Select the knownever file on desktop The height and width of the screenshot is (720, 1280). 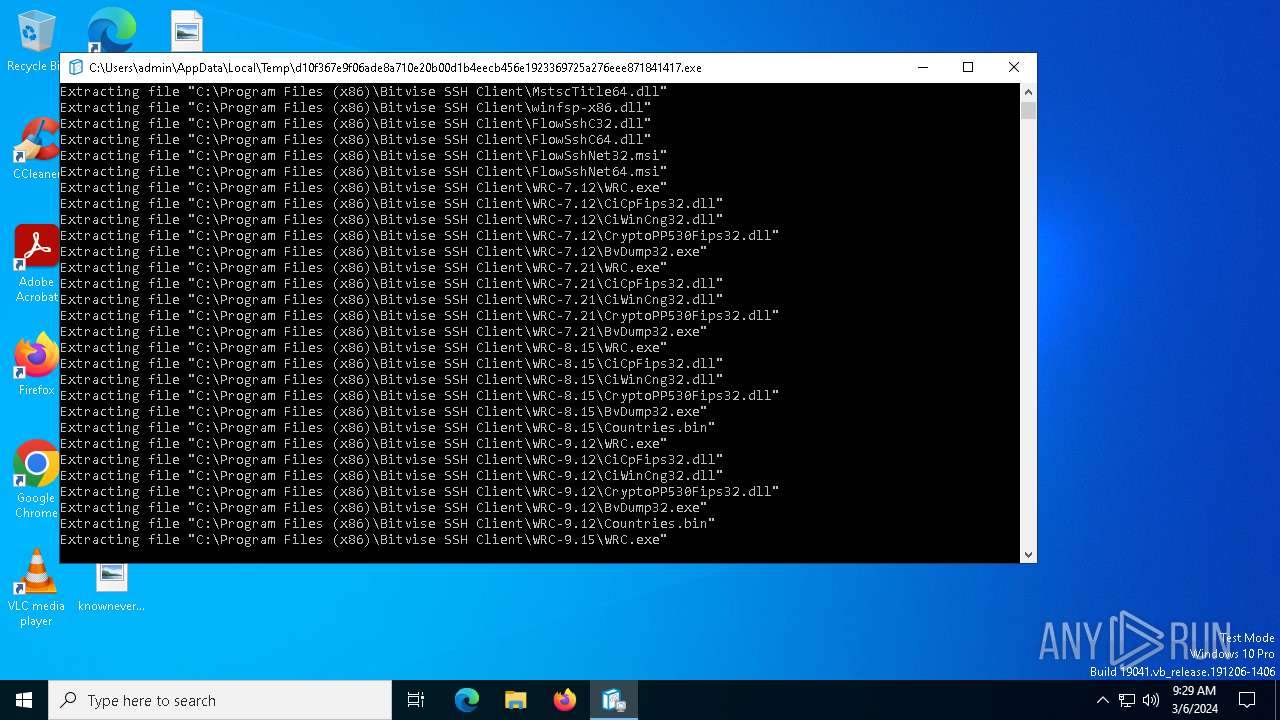(x=111, y=586)
